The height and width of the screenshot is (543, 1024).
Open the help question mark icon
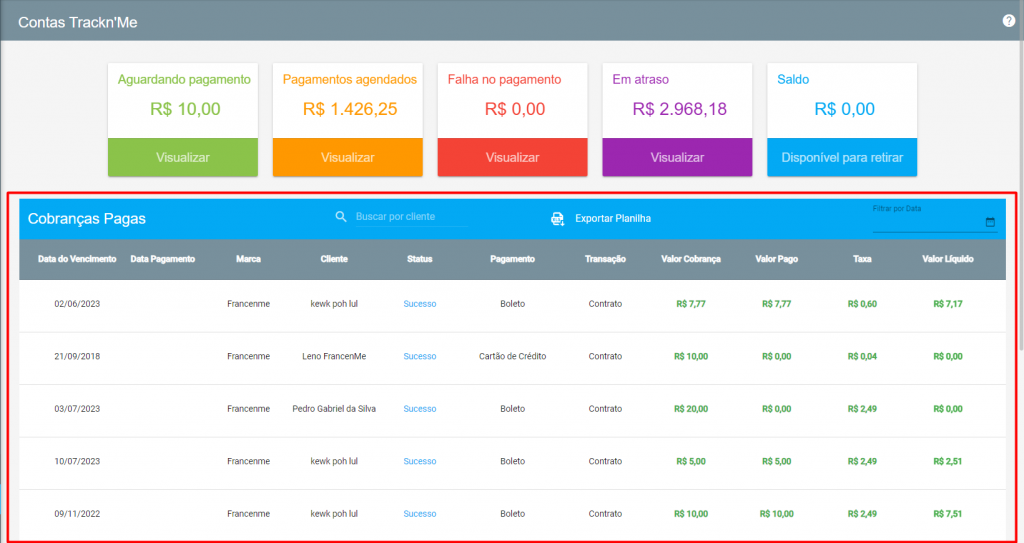[x=1008, y=21]
